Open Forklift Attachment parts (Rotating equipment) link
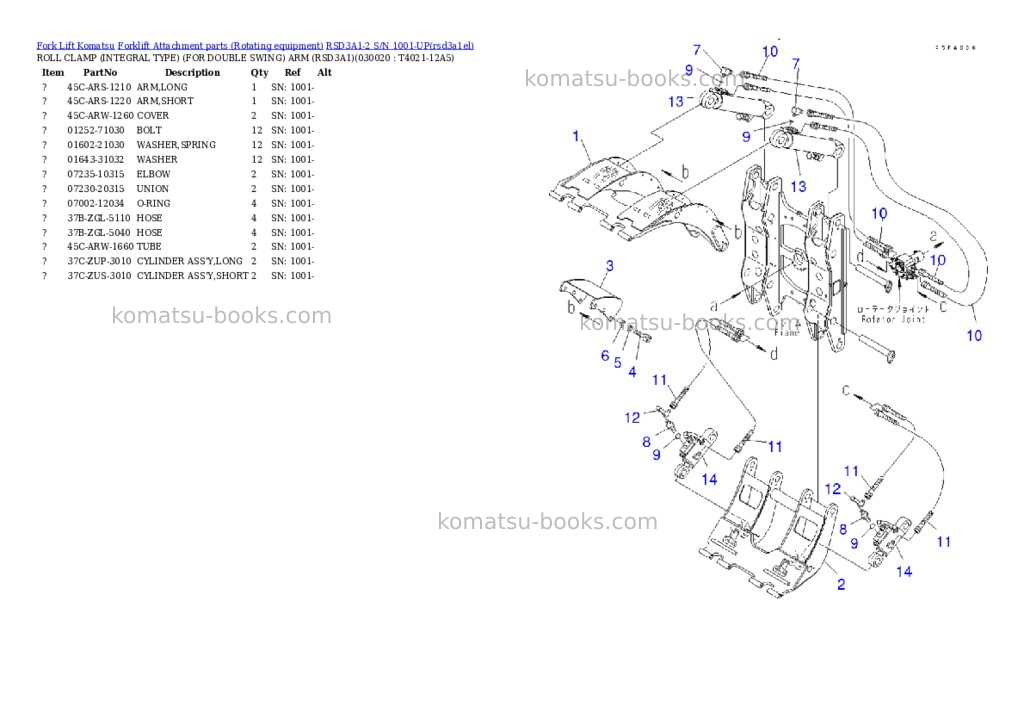This screenshot has width=1024, height=725. pyautogui.click(x=220, y=46)
